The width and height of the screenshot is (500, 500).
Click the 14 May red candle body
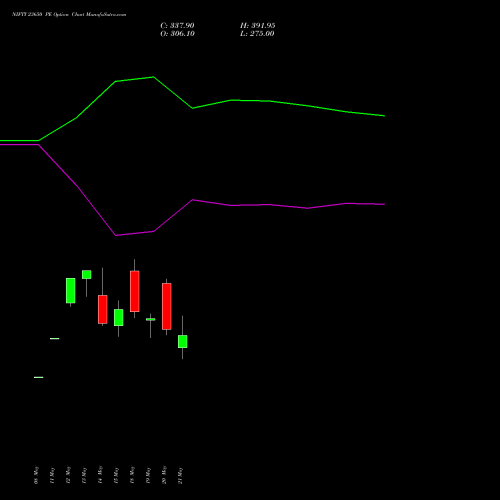[x=103, y=309]
